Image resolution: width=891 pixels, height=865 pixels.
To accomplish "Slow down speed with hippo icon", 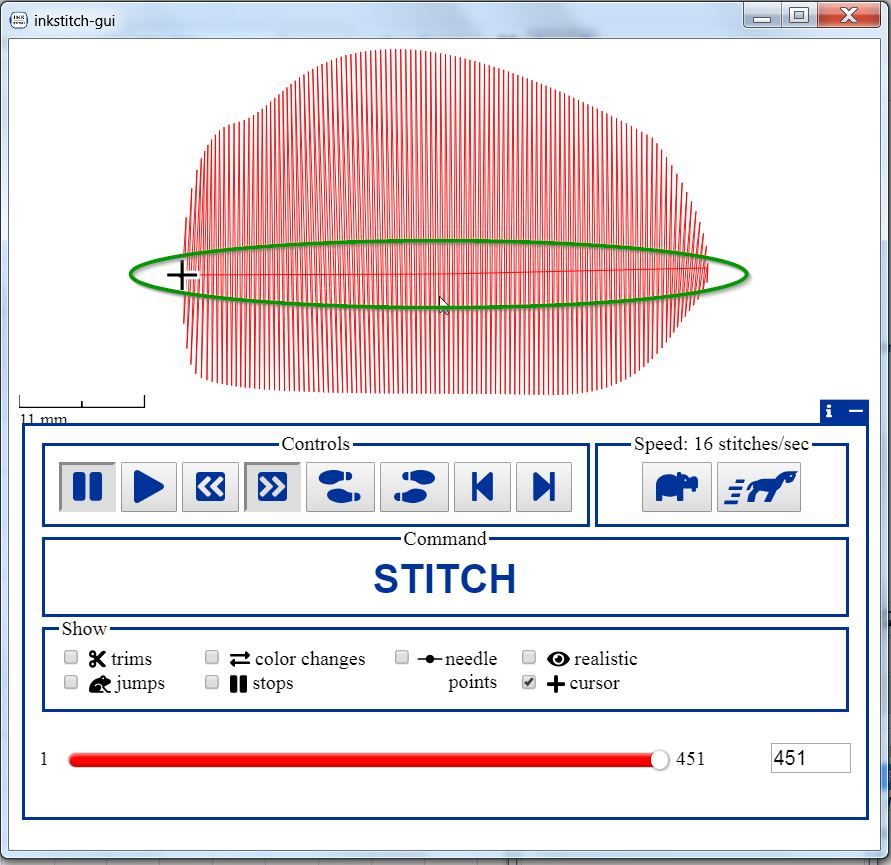I will click(x=676, y=487).
